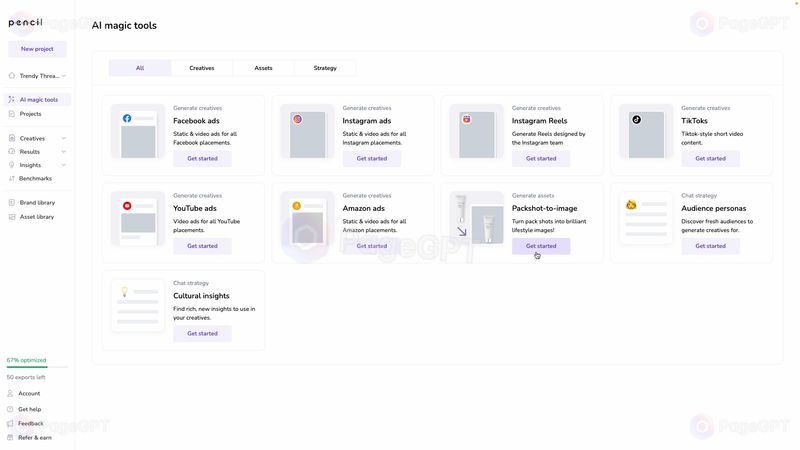Screen dimensions: 800x450
Task: Open Benchmarks in the sidebar
Action: click(x=35, y=179)
